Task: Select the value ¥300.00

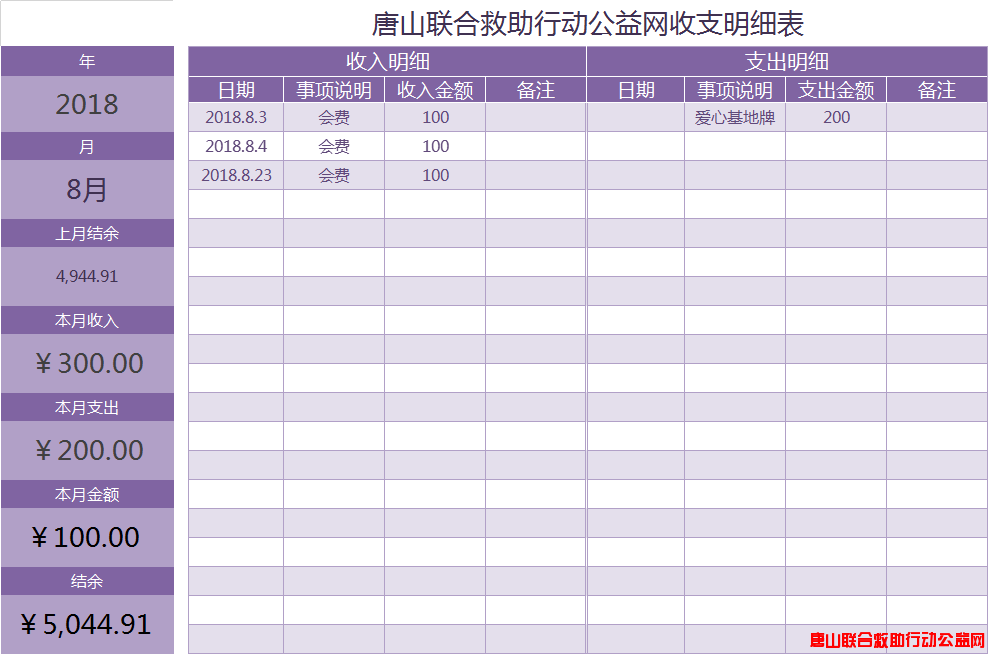Action: (x=87, y=364)
